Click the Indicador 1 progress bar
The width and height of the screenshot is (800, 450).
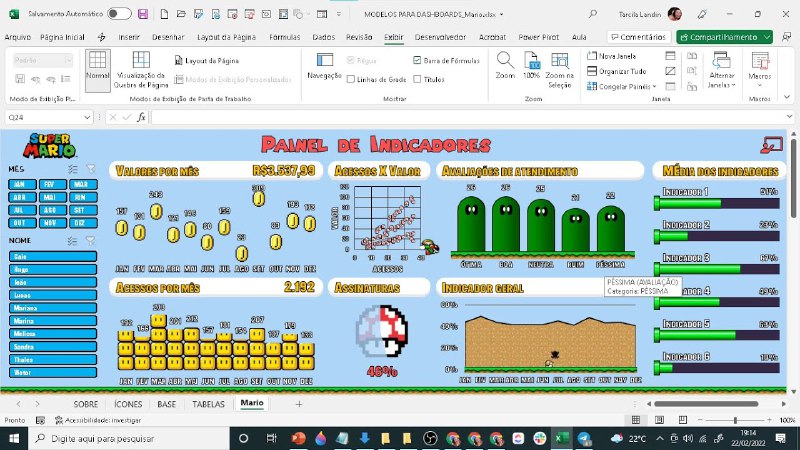coord(717,203)
